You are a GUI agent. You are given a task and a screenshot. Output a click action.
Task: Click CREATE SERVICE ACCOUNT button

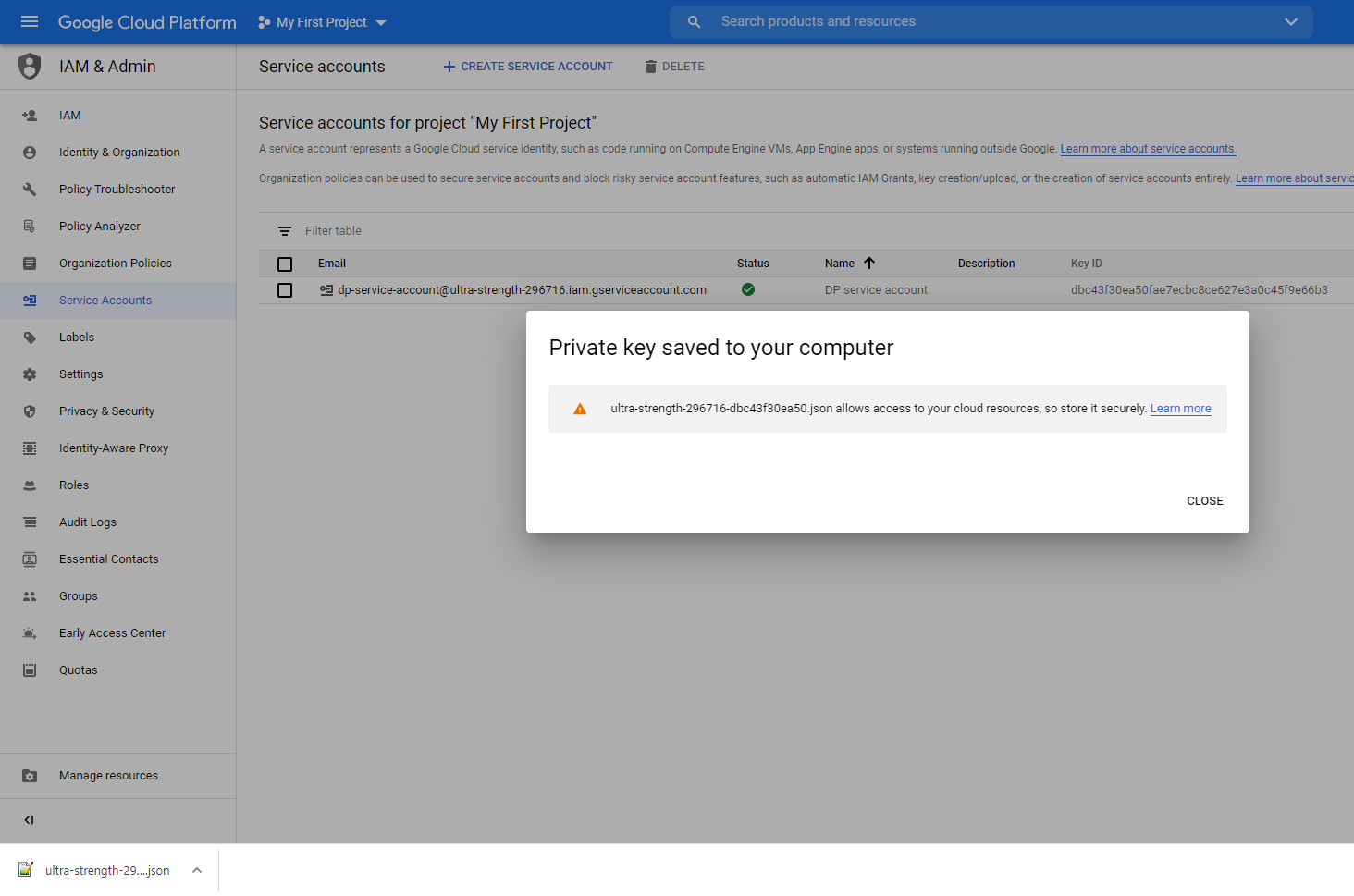tap(527, 67)
